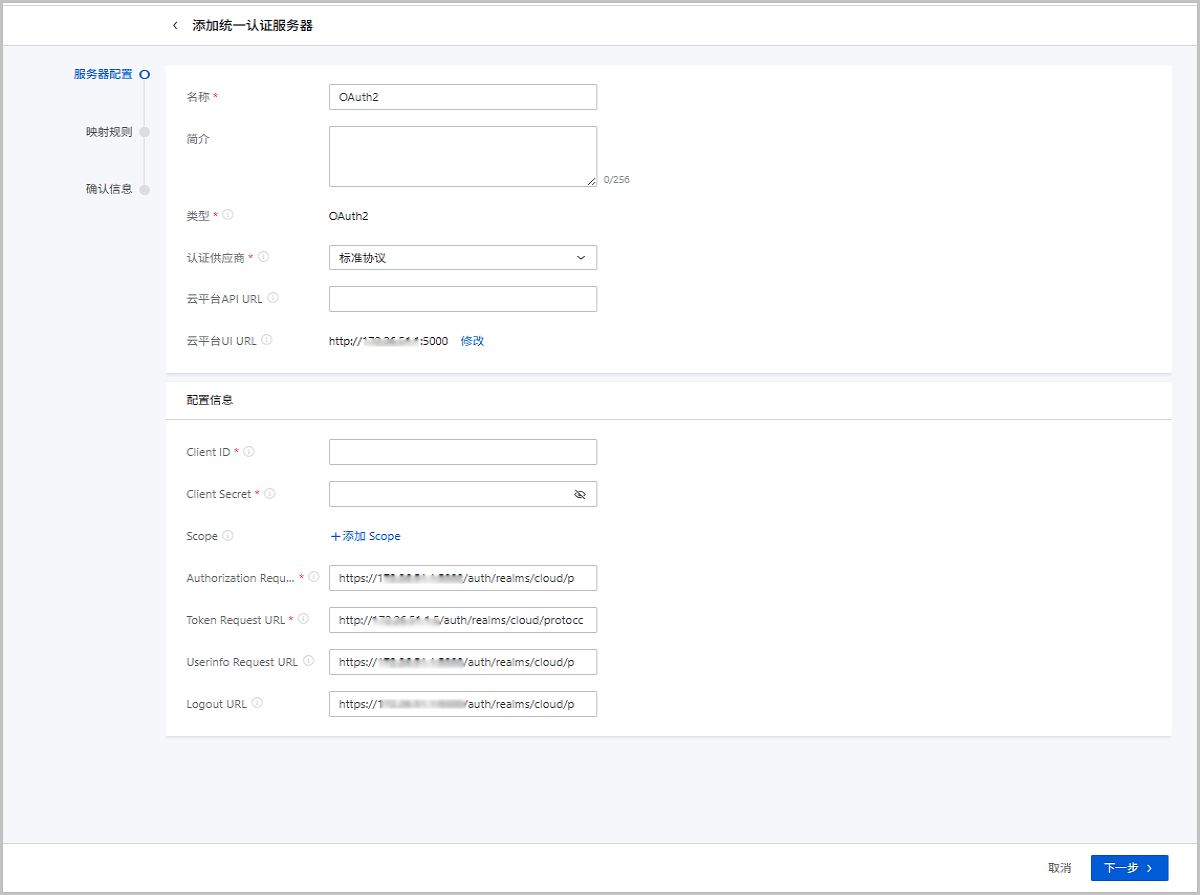The height and width of the screenshot is (895, 1200).
Task: Focus the Authorization Request URL field
Action: tap(463, 578)
